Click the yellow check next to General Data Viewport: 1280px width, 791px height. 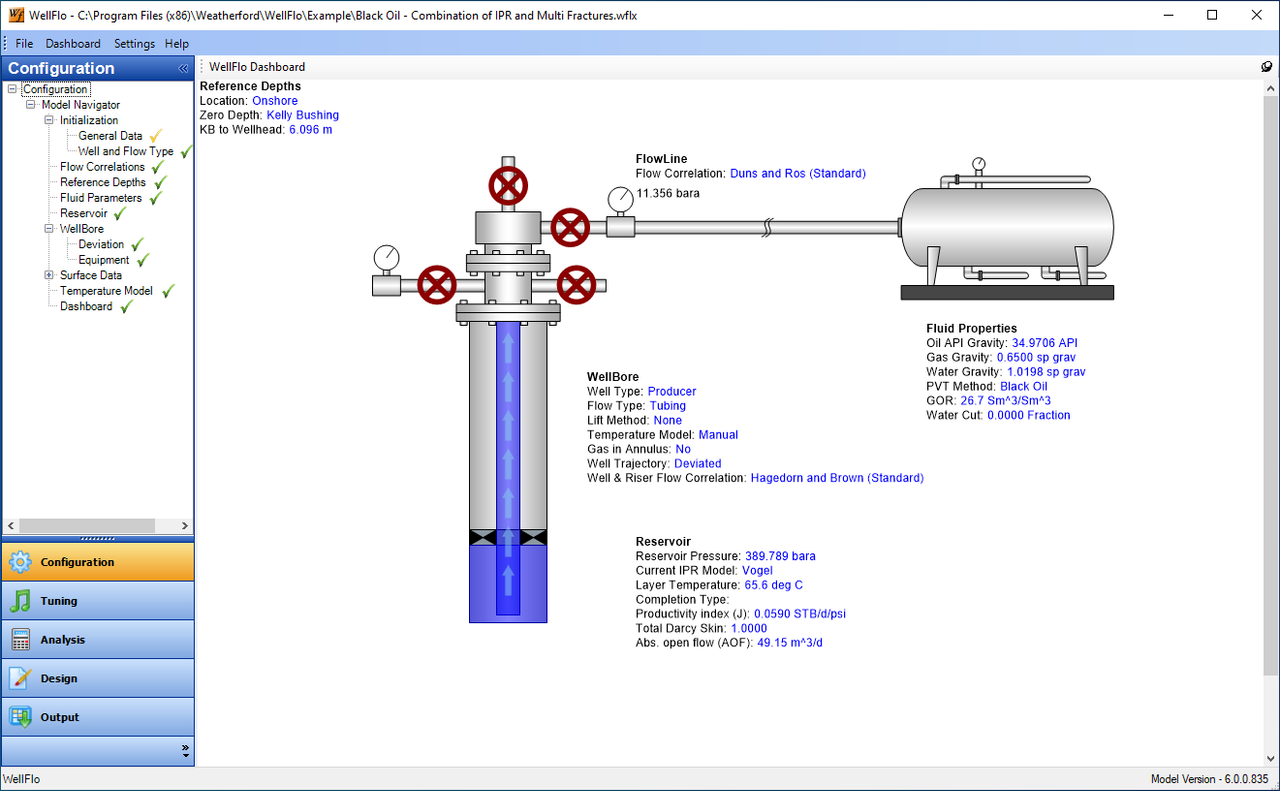click(155, 136)
